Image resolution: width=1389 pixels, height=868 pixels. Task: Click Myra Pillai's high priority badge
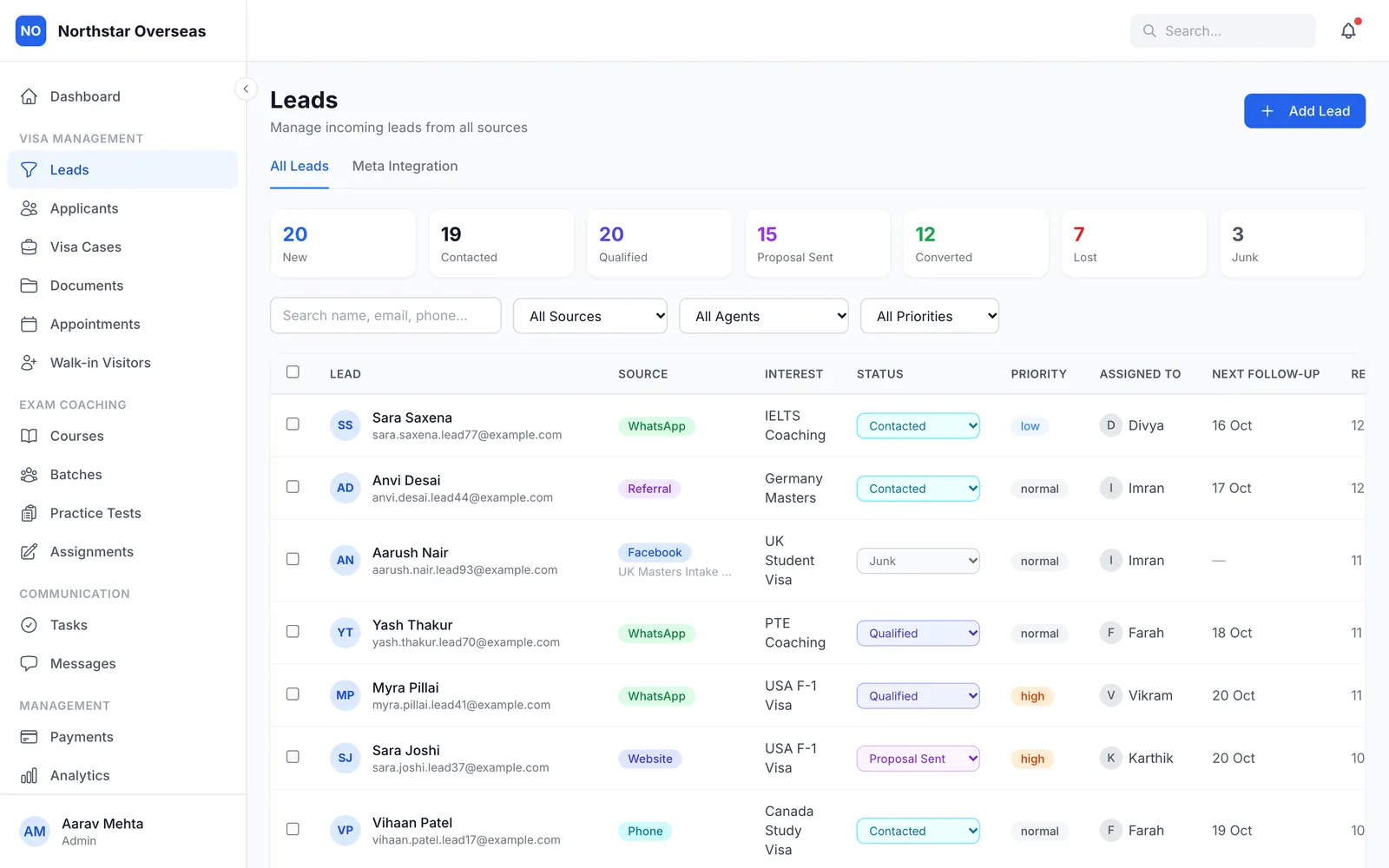(x=1032, y=696)
